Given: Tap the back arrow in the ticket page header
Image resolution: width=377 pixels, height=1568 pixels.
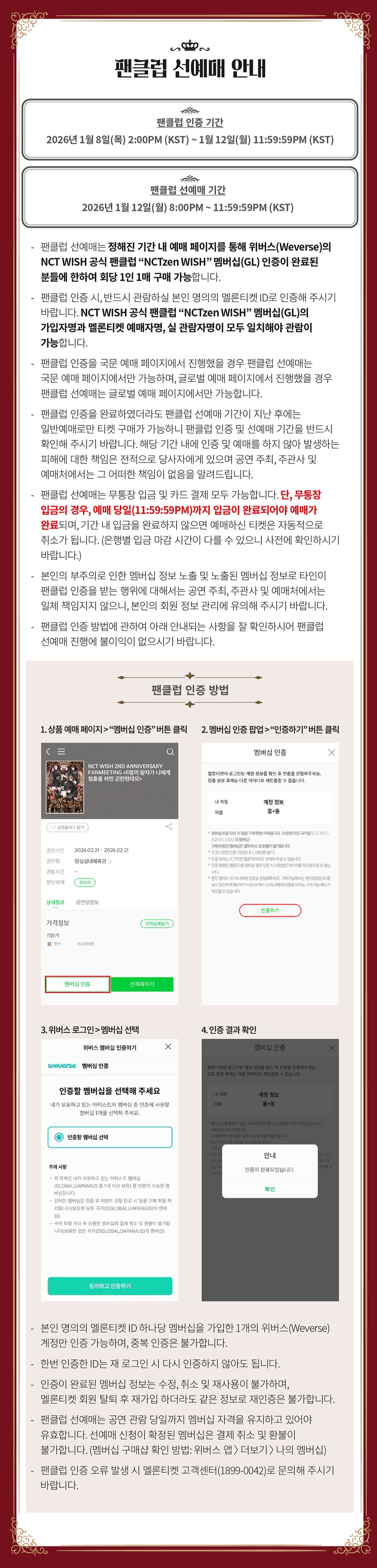Looking at the screenshot, I should pyautogui.click(x=48, y=751).
